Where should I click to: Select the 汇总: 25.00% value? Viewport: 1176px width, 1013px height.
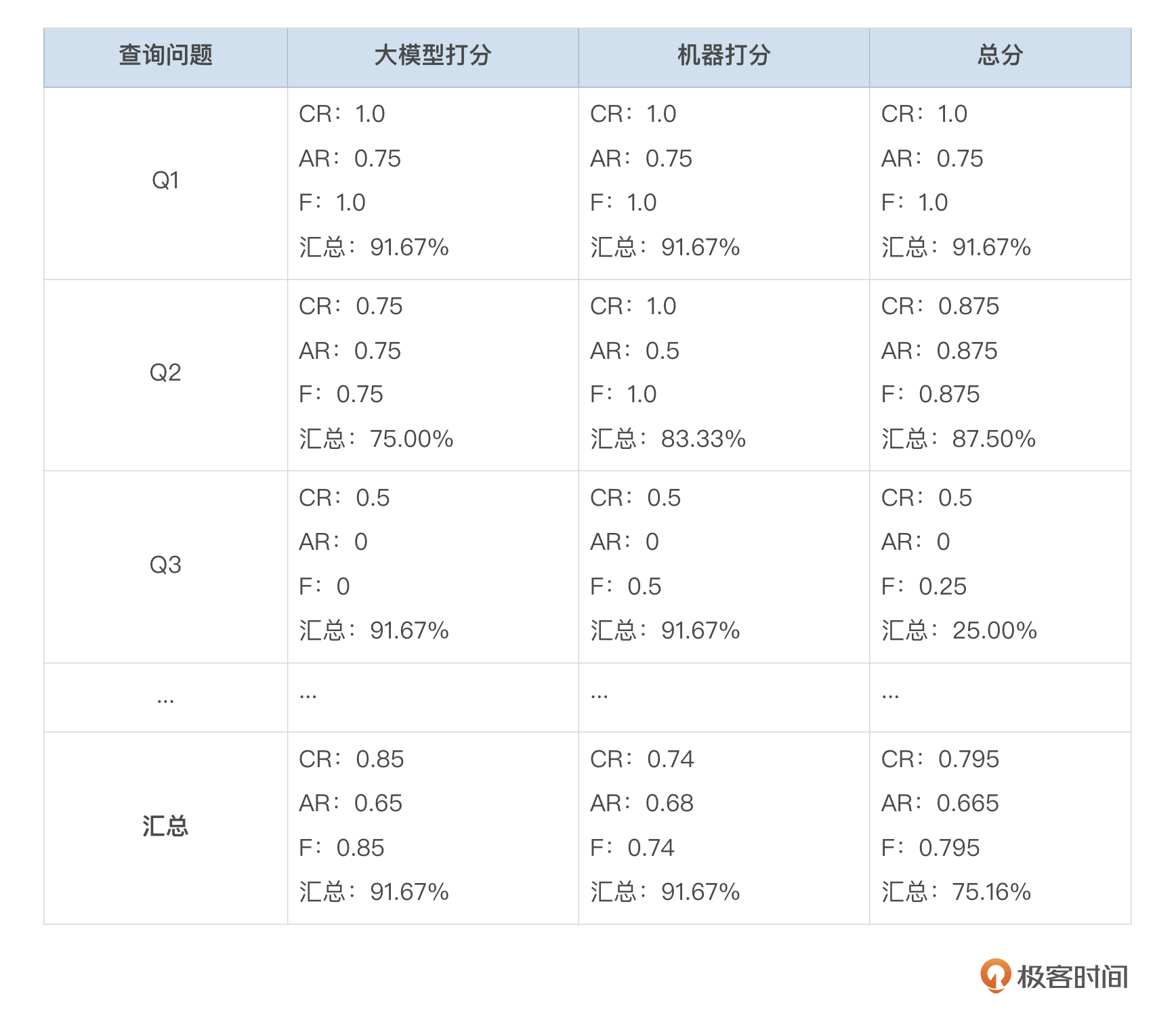pos(959,630)
